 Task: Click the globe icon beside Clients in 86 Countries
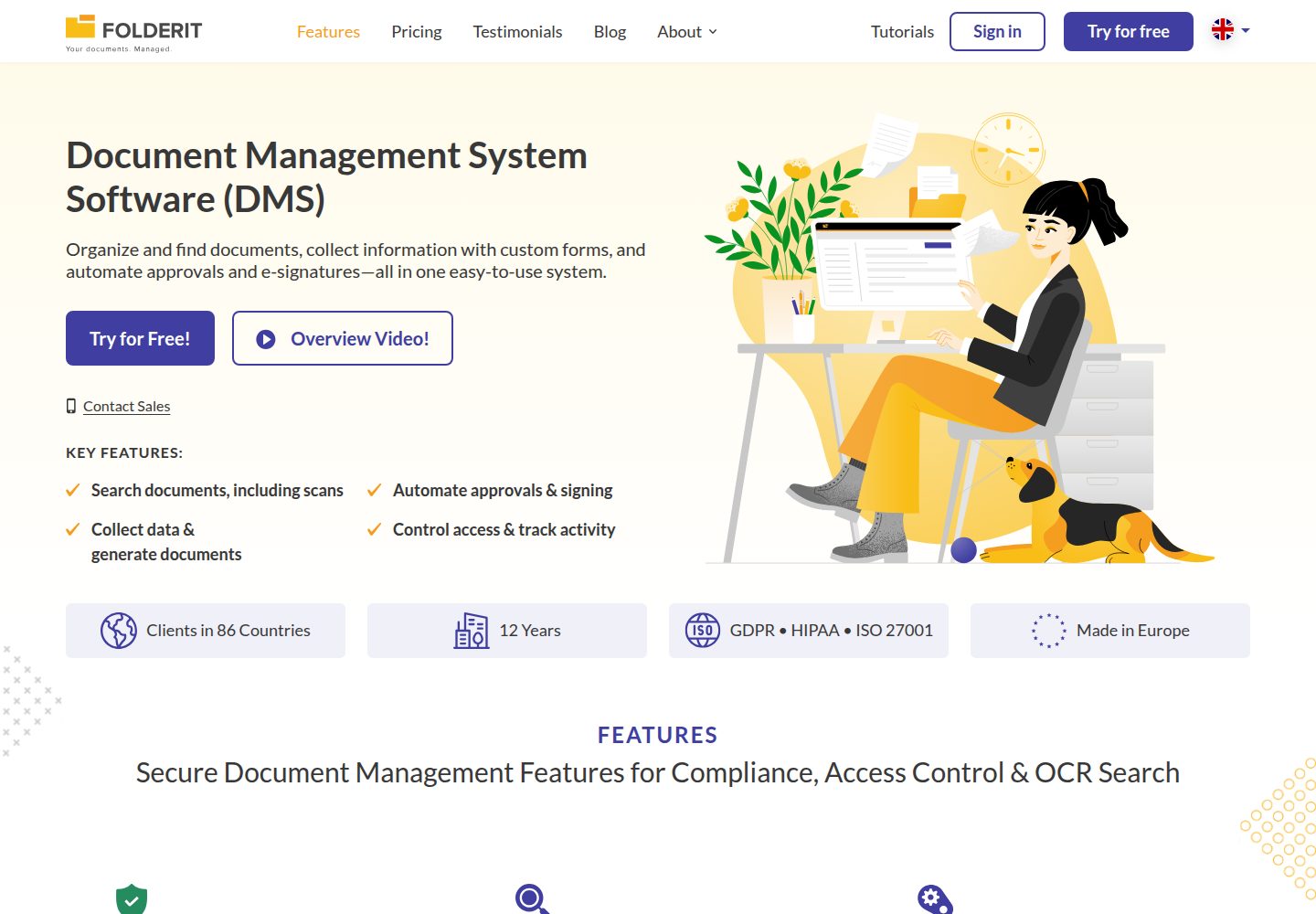tap(119, 631)
